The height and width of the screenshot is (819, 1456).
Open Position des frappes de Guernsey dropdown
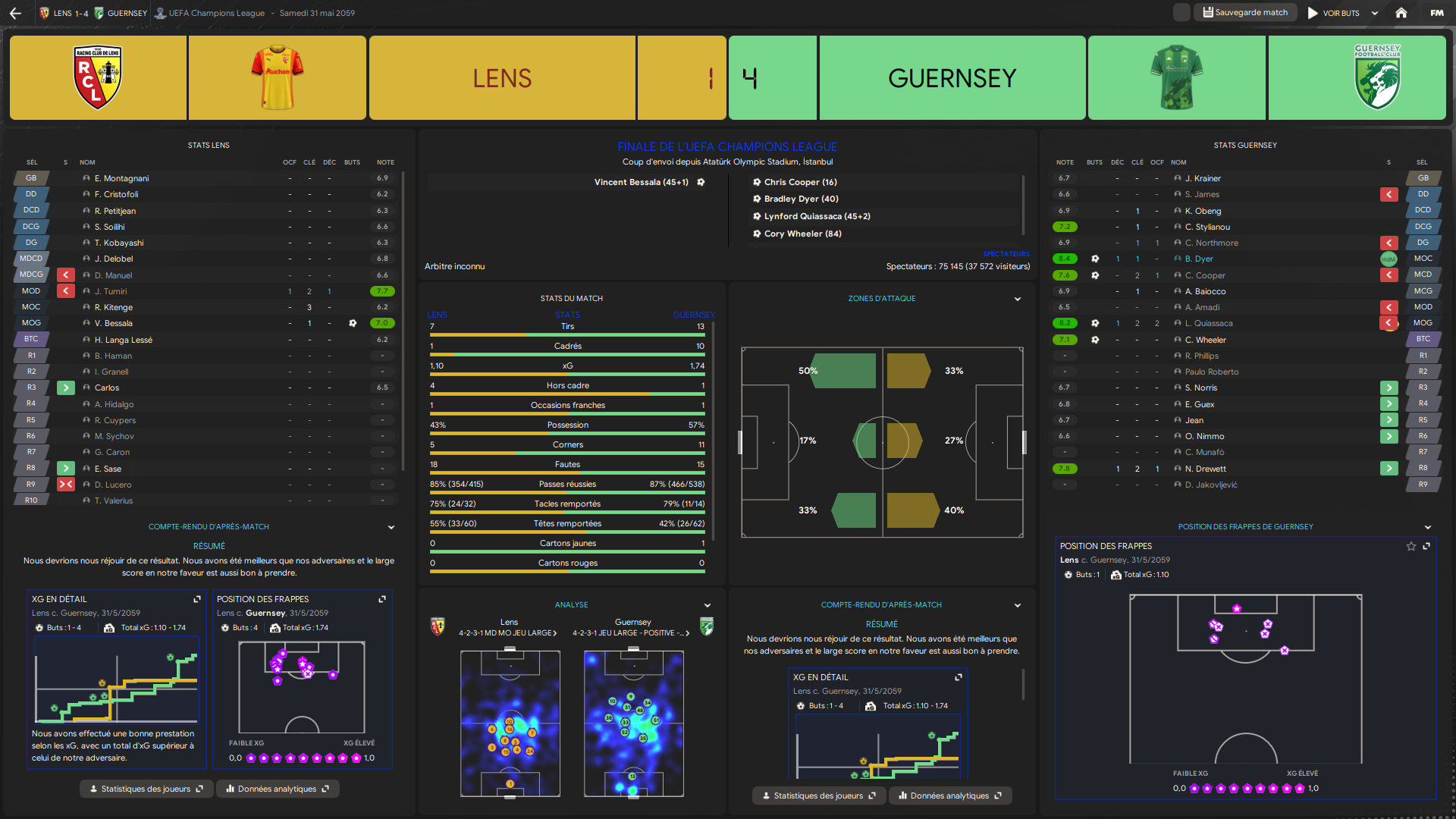[1428, 527]
